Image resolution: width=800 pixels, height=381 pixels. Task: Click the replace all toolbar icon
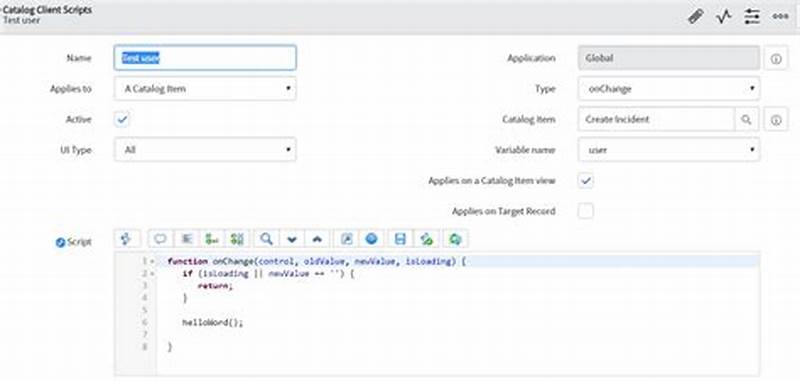pos(237,238)
